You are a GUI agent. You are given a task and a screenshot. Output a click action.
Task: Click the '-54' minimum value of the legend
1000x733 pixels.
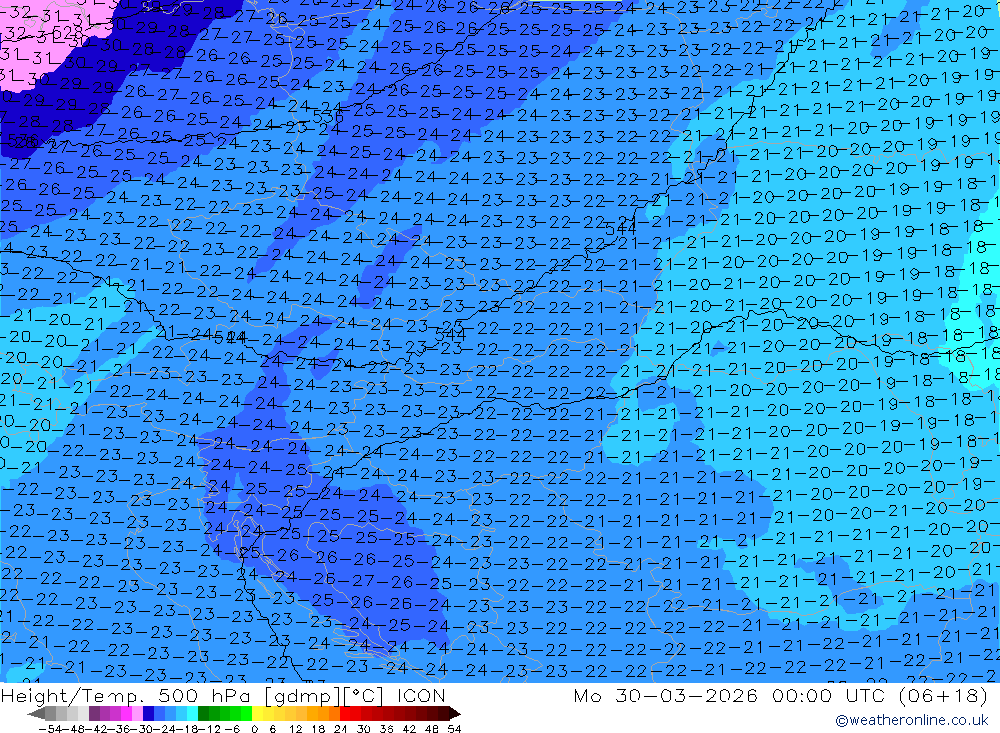[x=50, y=729]
